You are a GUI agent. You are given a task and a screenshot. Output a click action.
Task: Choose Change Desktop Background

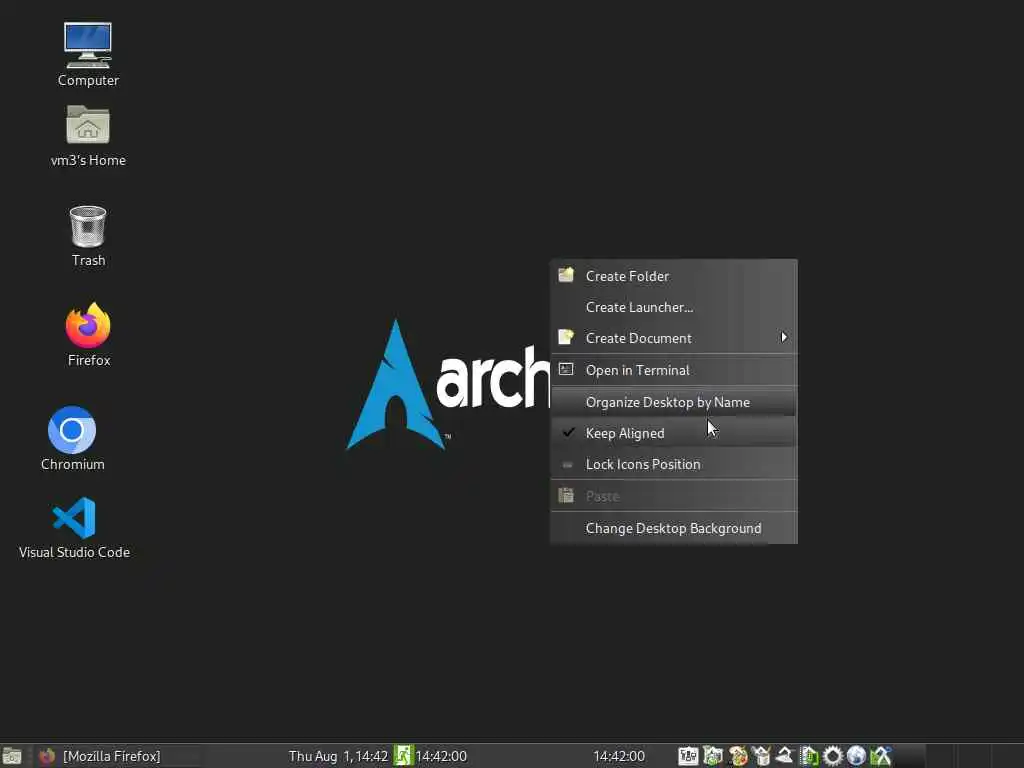[674, 528]
